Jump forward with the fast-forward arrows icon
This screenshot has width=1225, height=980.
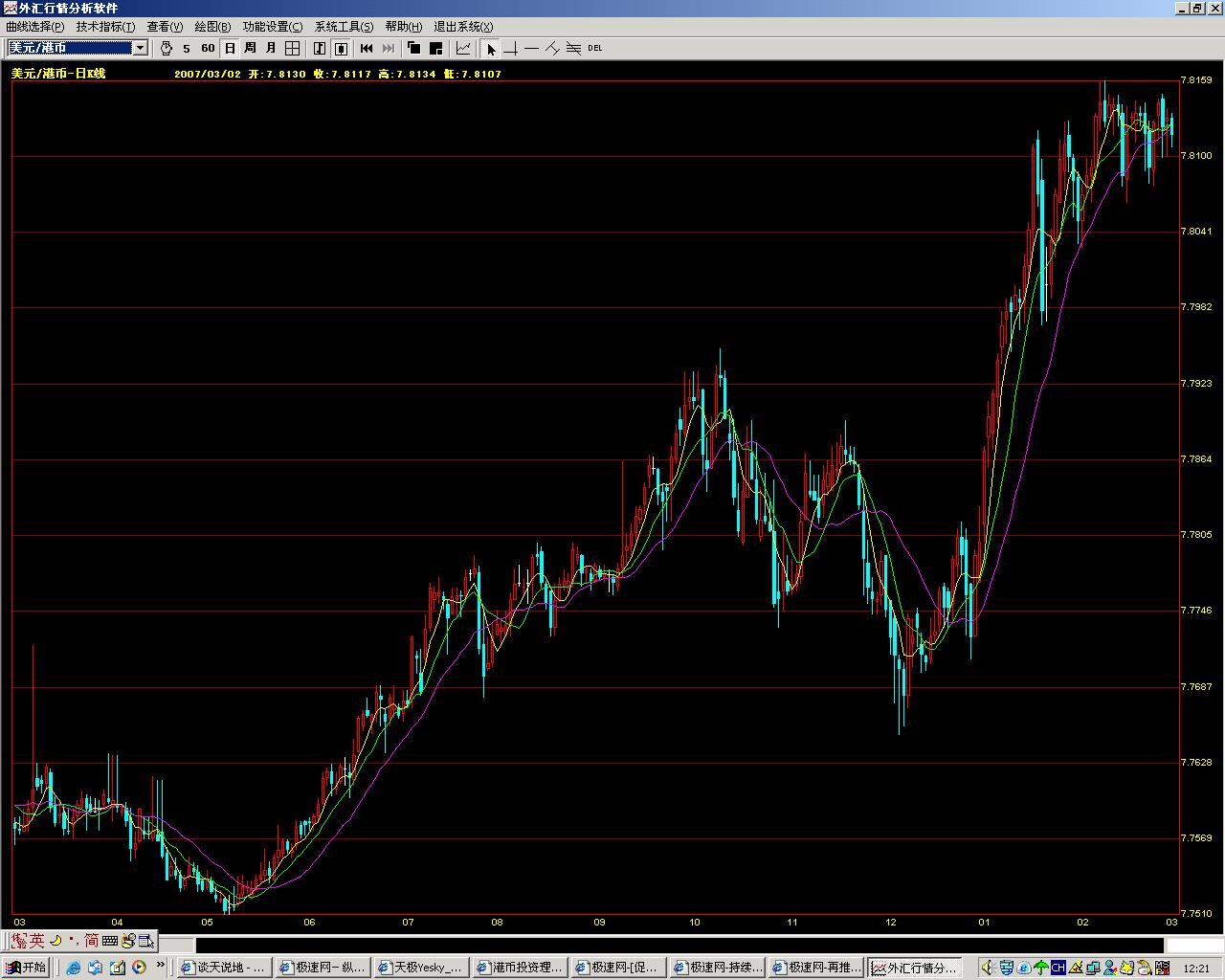[x=389, y=48]
